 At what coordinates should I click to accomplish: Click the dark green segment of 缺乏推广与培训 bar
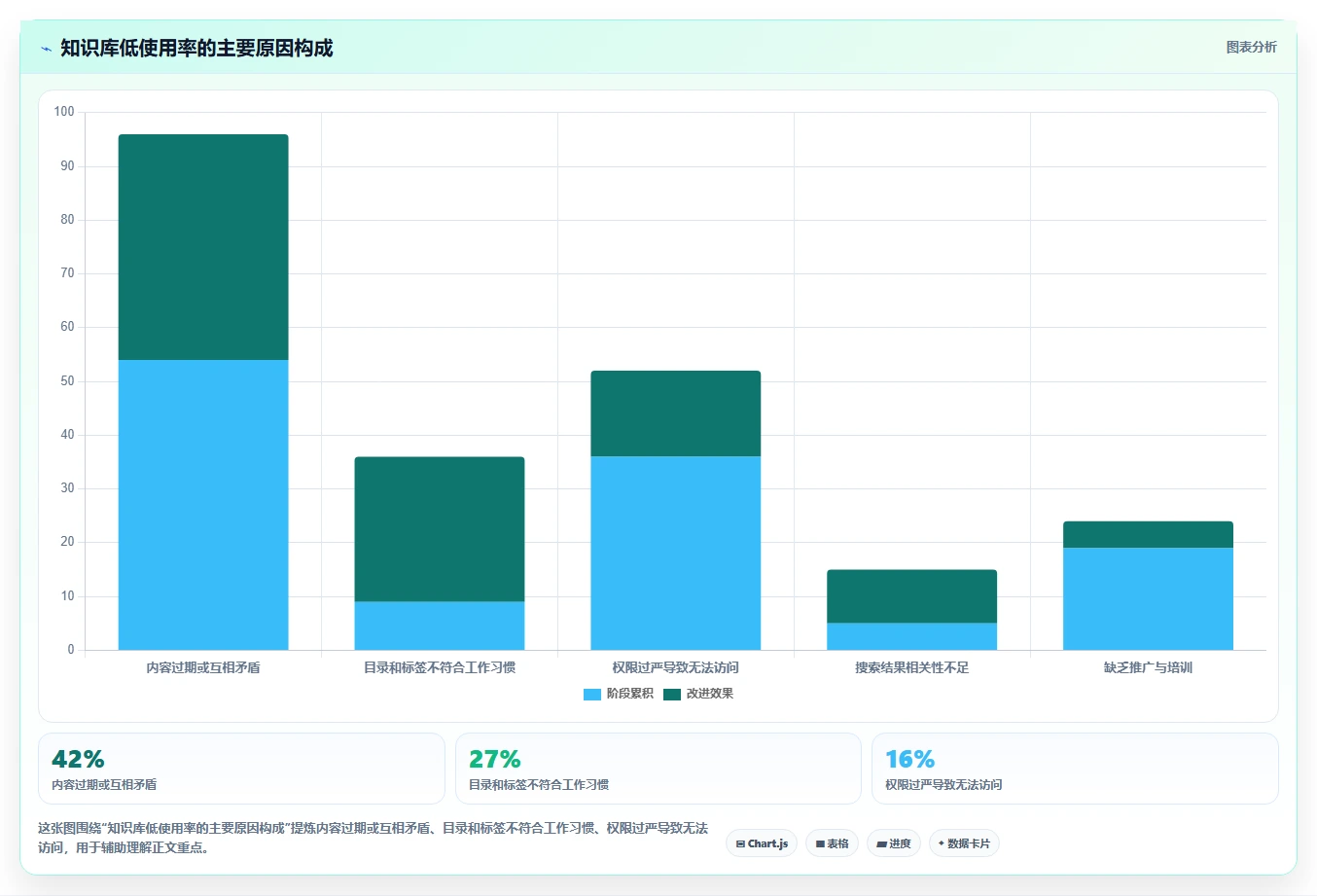tap(1148, 535)
